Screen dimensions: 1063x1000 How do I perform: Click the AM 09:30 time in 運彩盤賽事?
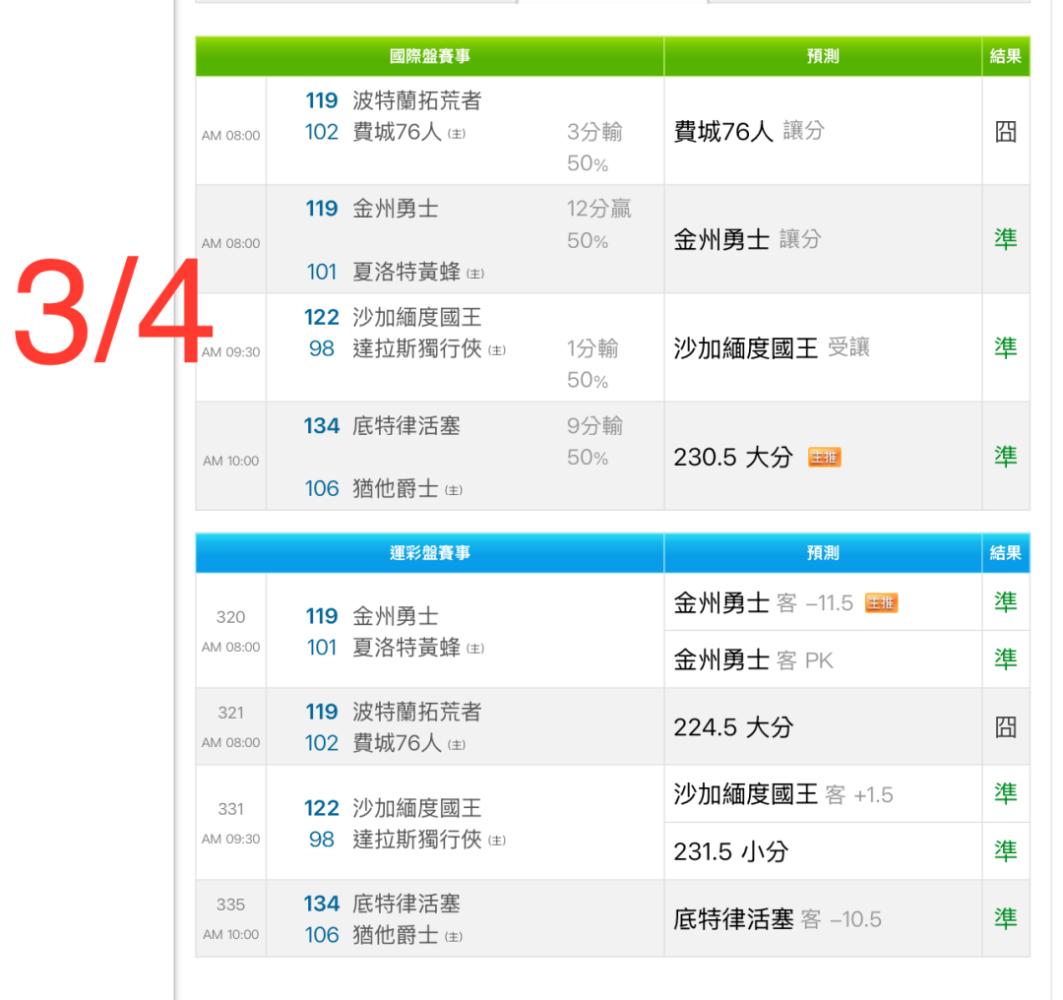(x=231, y=839)
